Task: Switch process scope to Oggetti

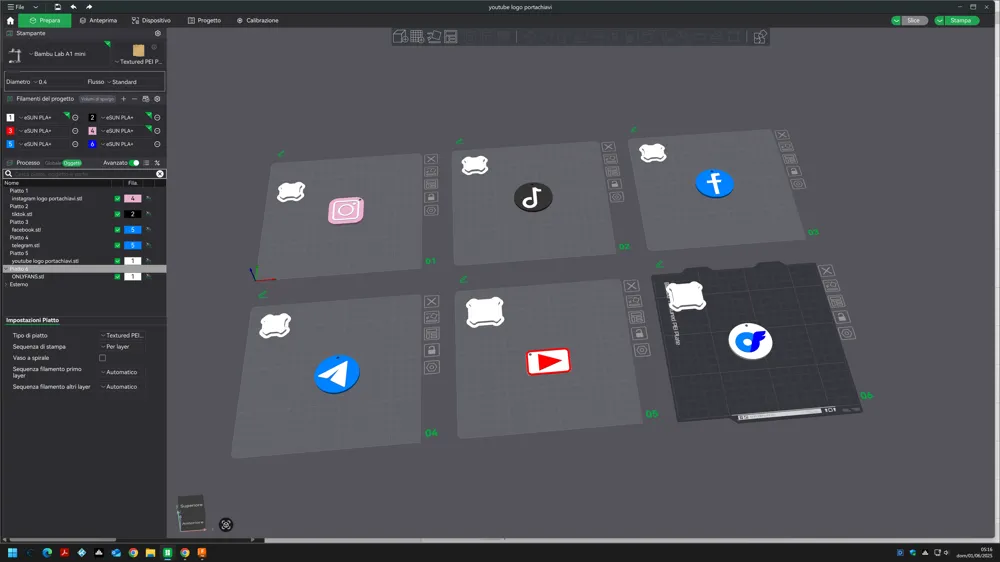Action: click(72, 163)
